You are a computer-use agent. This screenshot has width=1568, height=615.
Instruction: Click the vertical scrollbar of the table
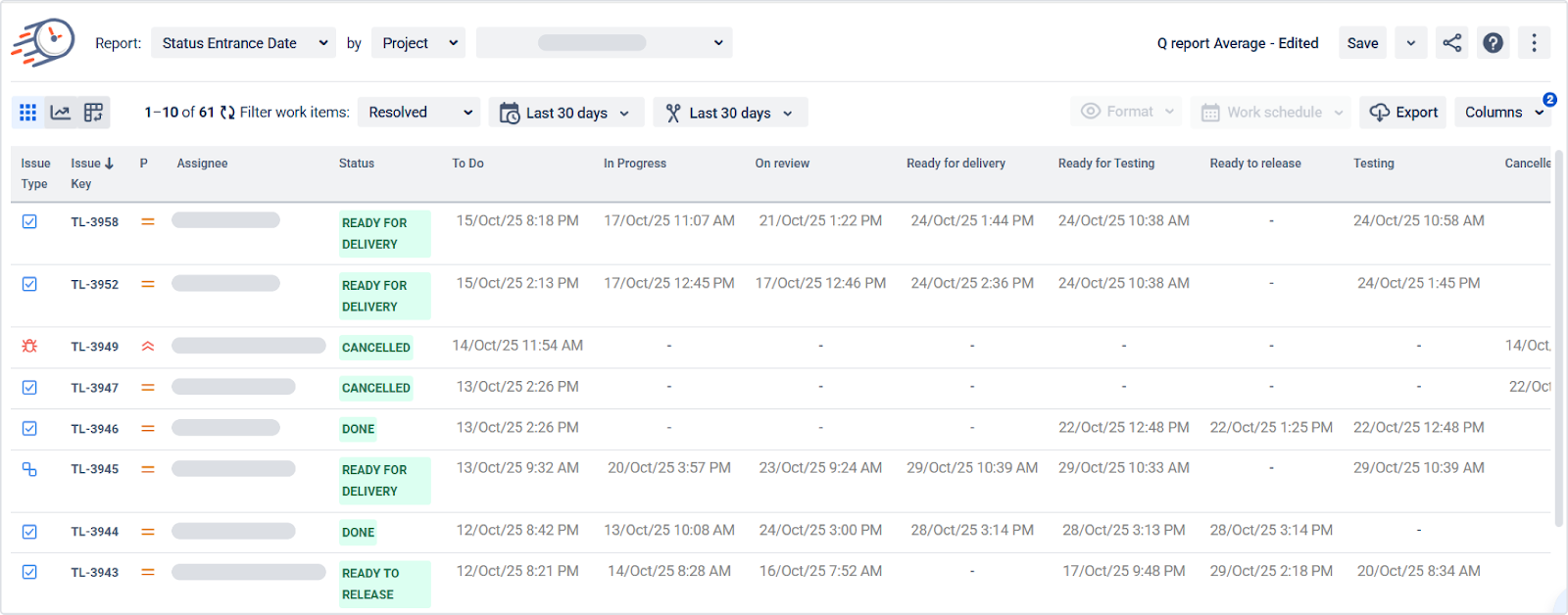(1558, 338)
